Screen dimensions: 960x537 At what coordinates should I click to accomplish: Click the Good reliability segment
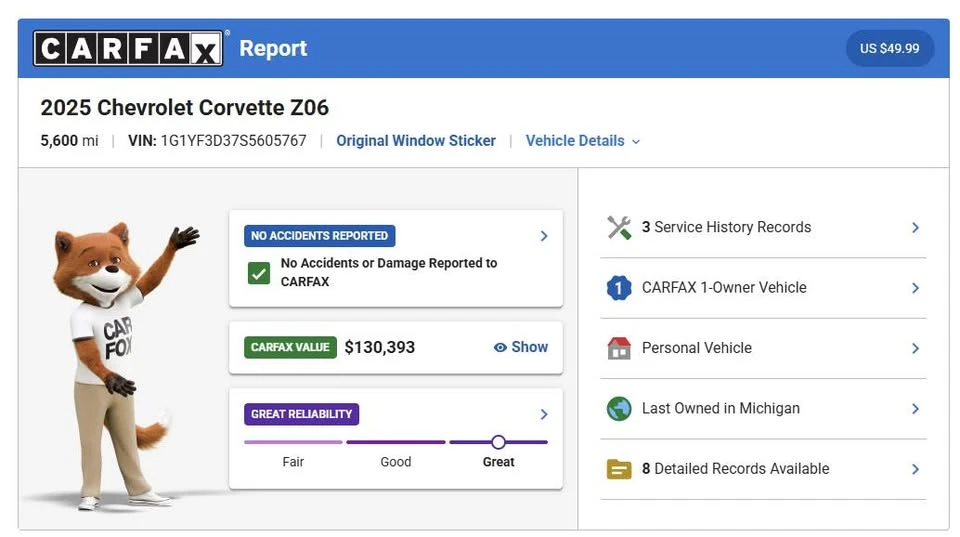(x=396, y=442)
